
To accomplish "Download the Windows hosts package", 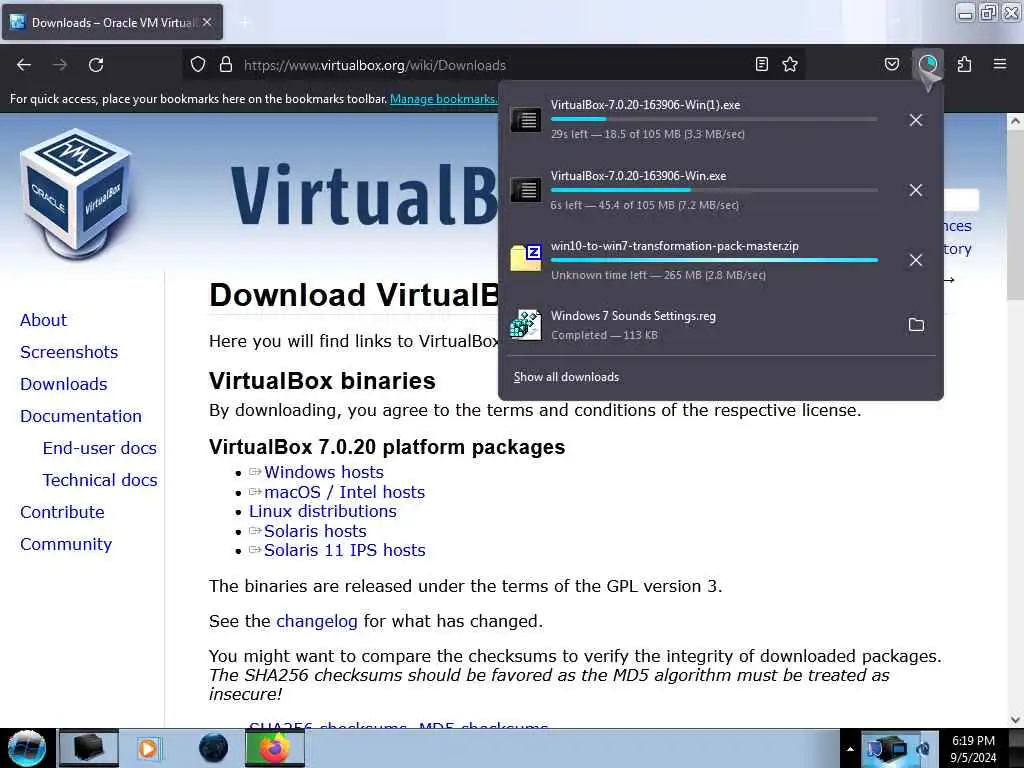I will [324, 472].
